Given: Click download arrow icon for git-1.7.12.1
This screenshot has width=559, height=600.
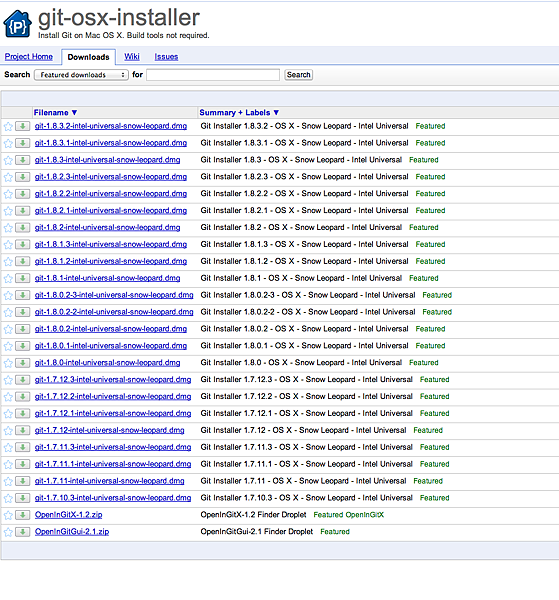Looking at the screenshot, I should coord(23,413).
